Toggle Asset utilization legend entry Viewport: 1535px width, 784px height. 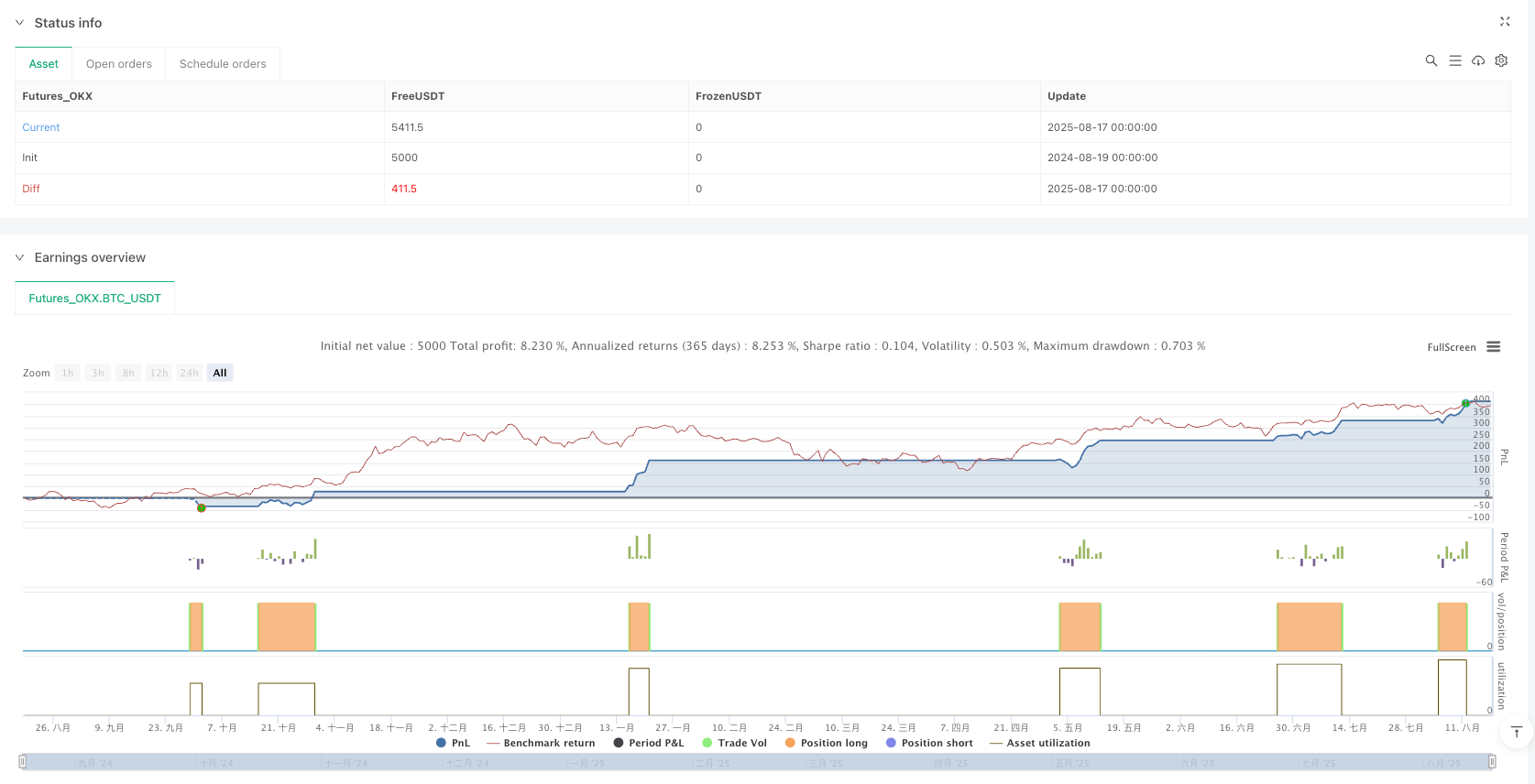1040,743
